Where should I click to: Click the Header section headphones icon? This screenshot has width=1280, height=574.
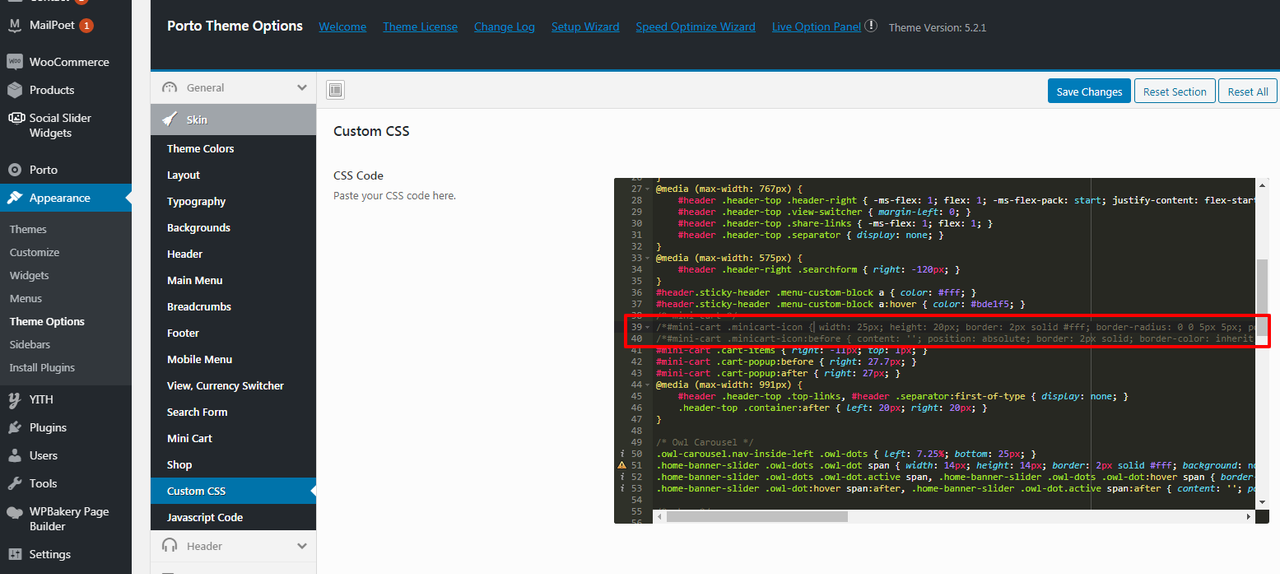tap(169, 546)
